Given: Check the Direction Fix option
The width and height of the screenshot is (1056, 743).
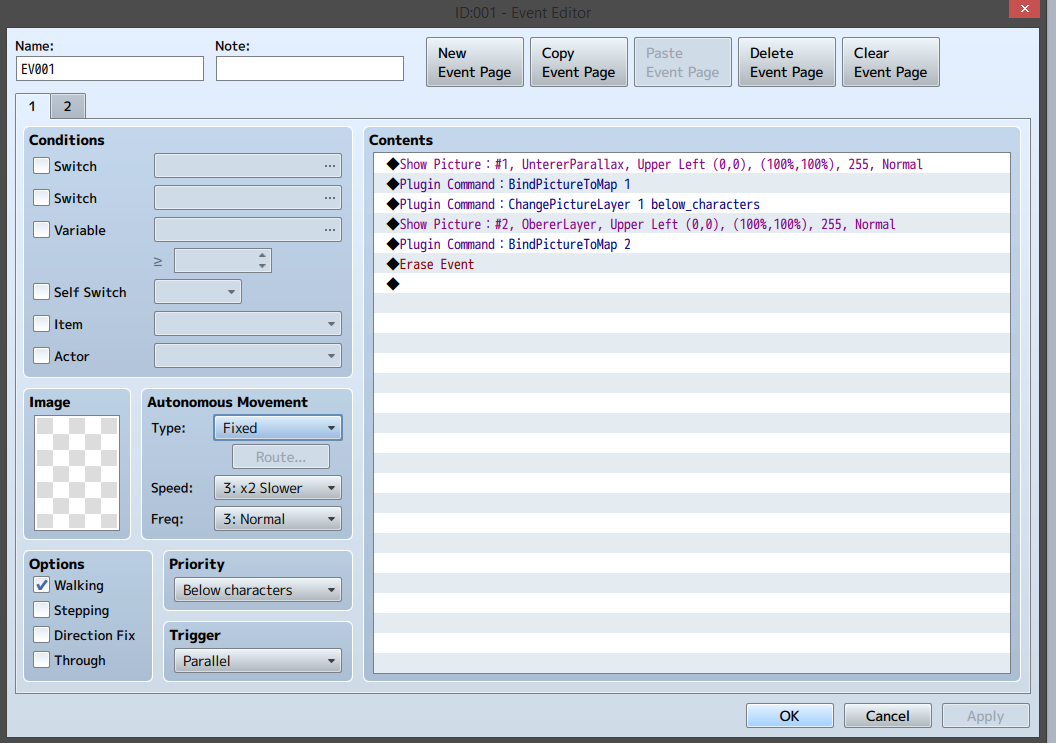Looking at the screenshot, I should 41,635.
